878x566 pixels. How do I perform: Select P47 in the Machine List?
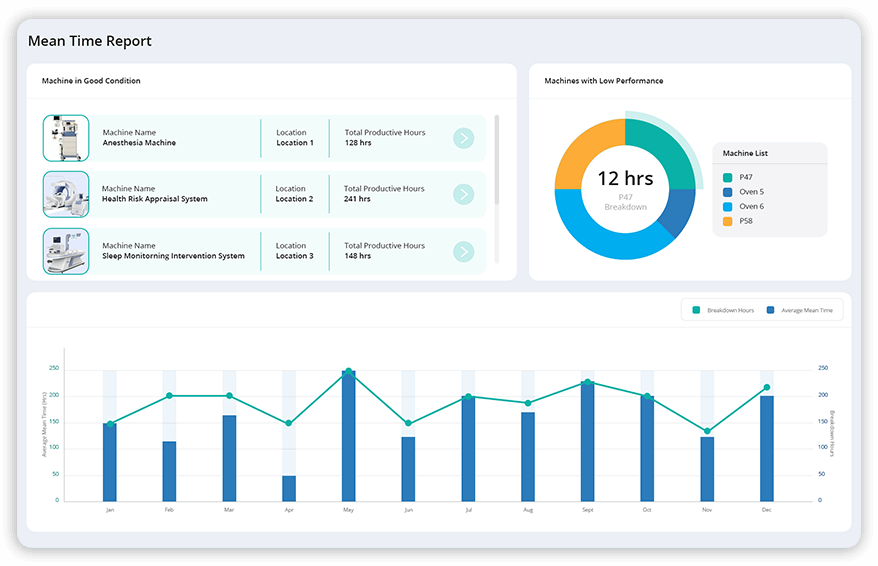coord(745,177)
